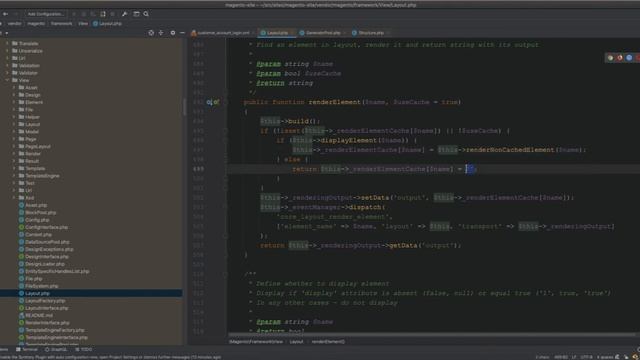Click the back navigation arrow in the toolbar
The height and width of the screenshot is (360, 640).
(5, 14)
